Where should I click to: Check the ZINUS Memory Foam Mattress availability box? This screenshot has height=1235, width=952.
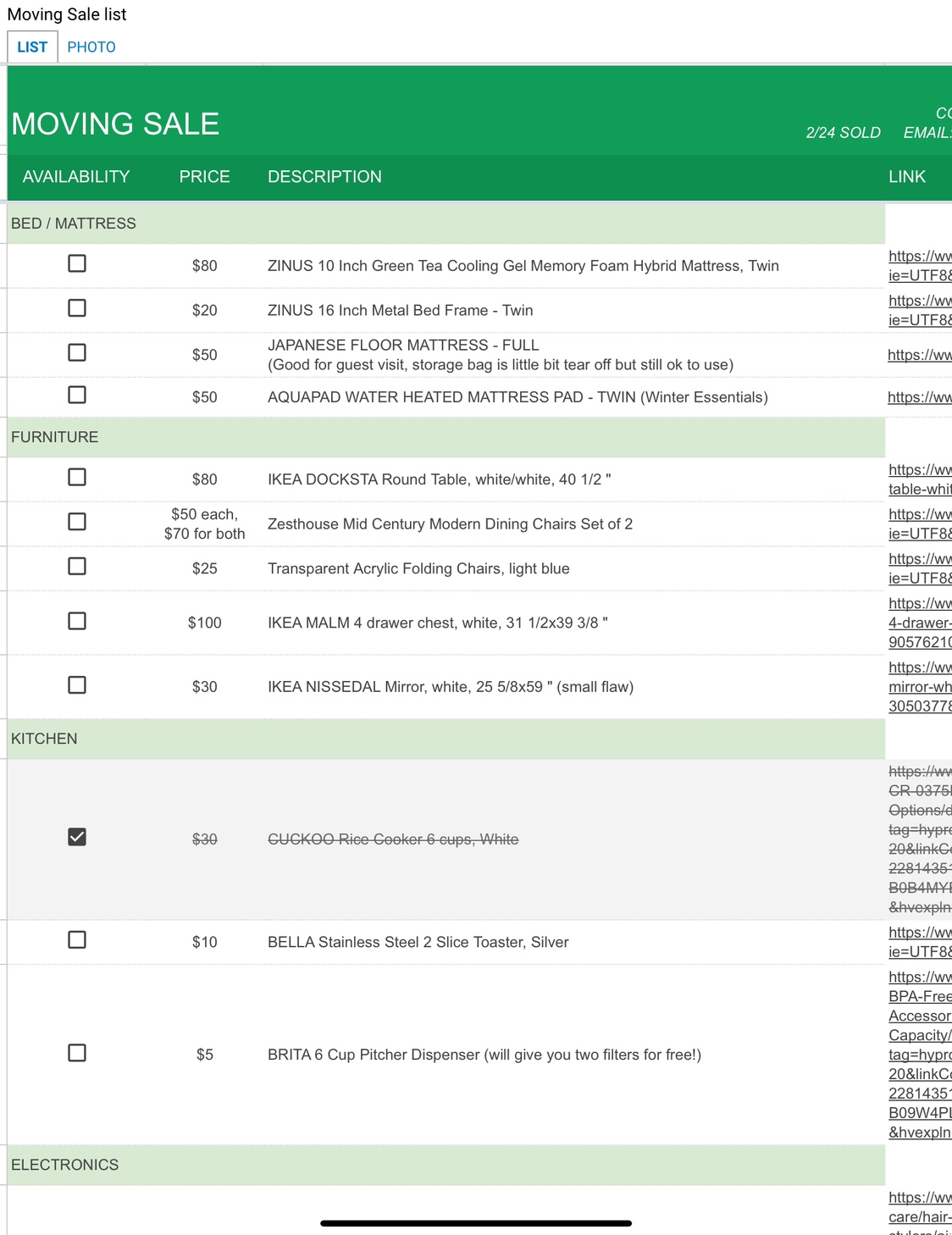(77, 263)
